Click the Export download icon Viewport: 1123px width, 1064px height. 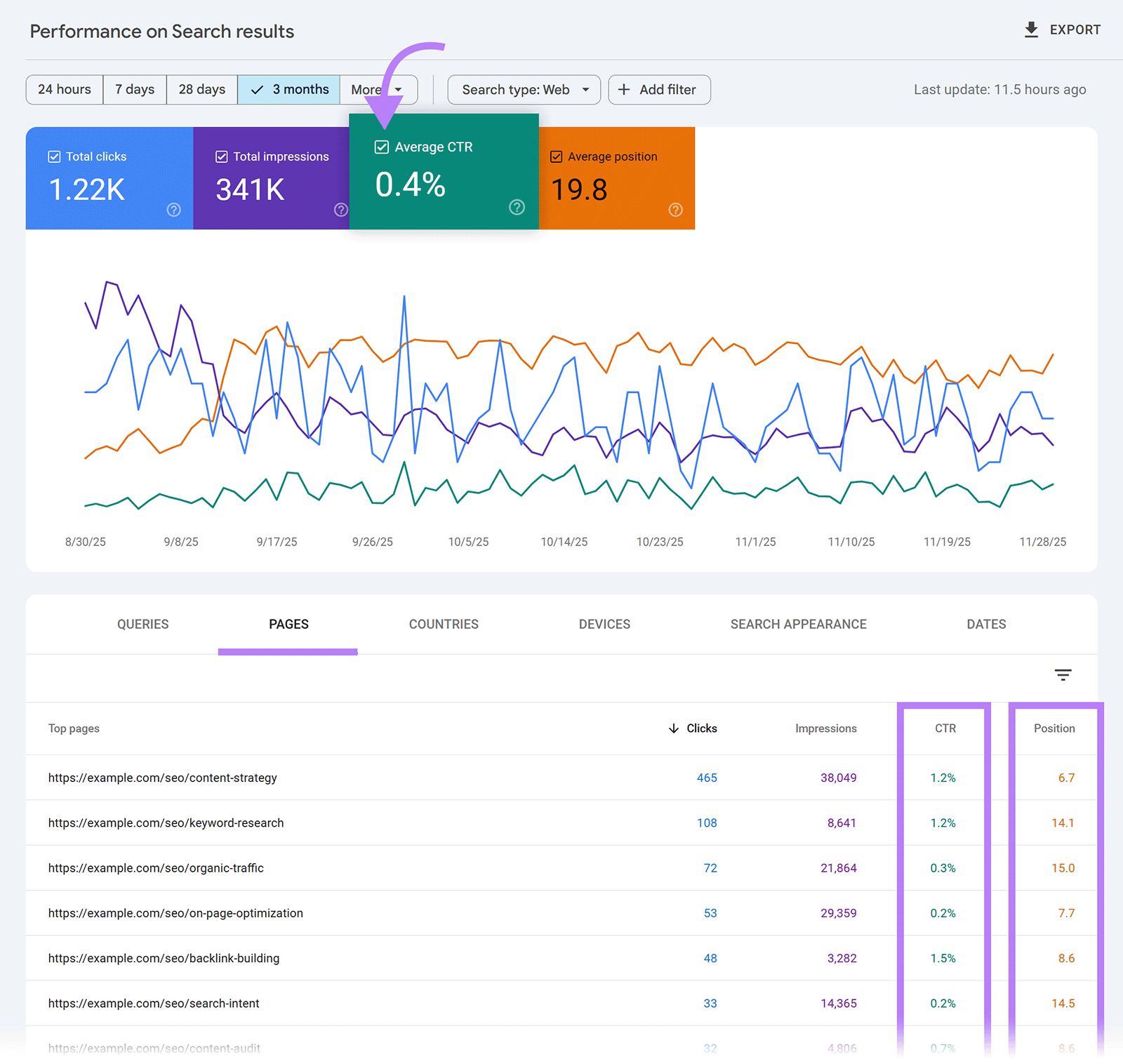point(1031,29)
